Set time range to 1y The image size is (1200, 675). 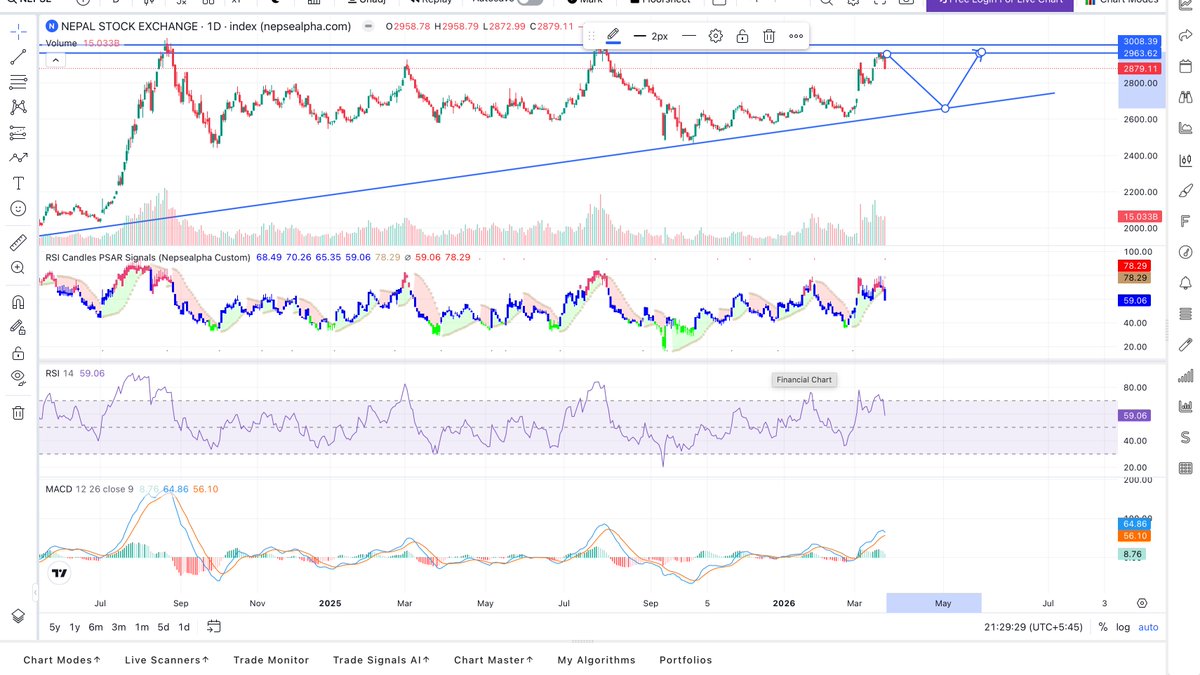click(x=75, y=627)
